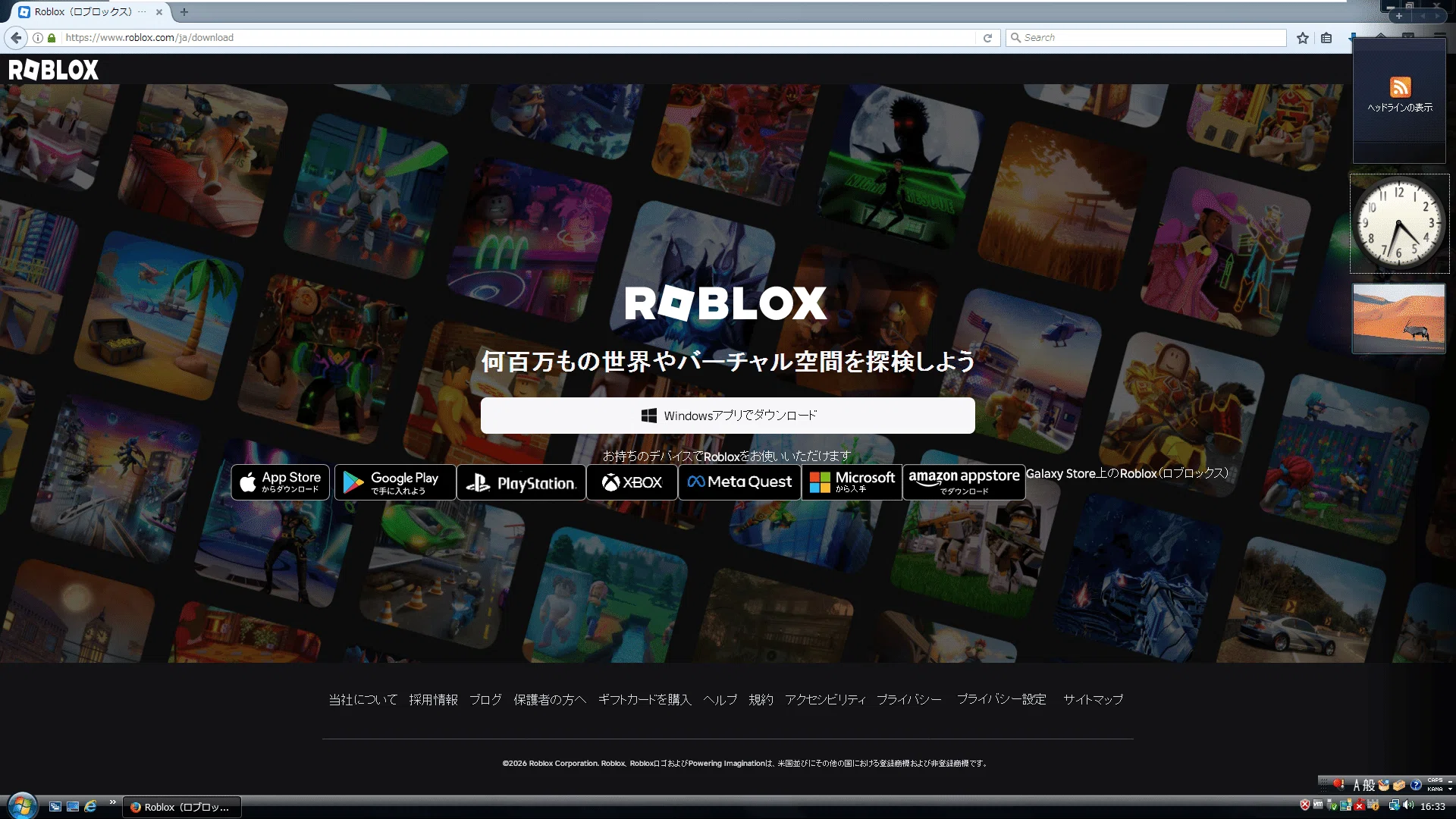The image size is (1456, 819).
Task: Open プライバシー設定 footer link
Action: click(x=1002, y=700)
